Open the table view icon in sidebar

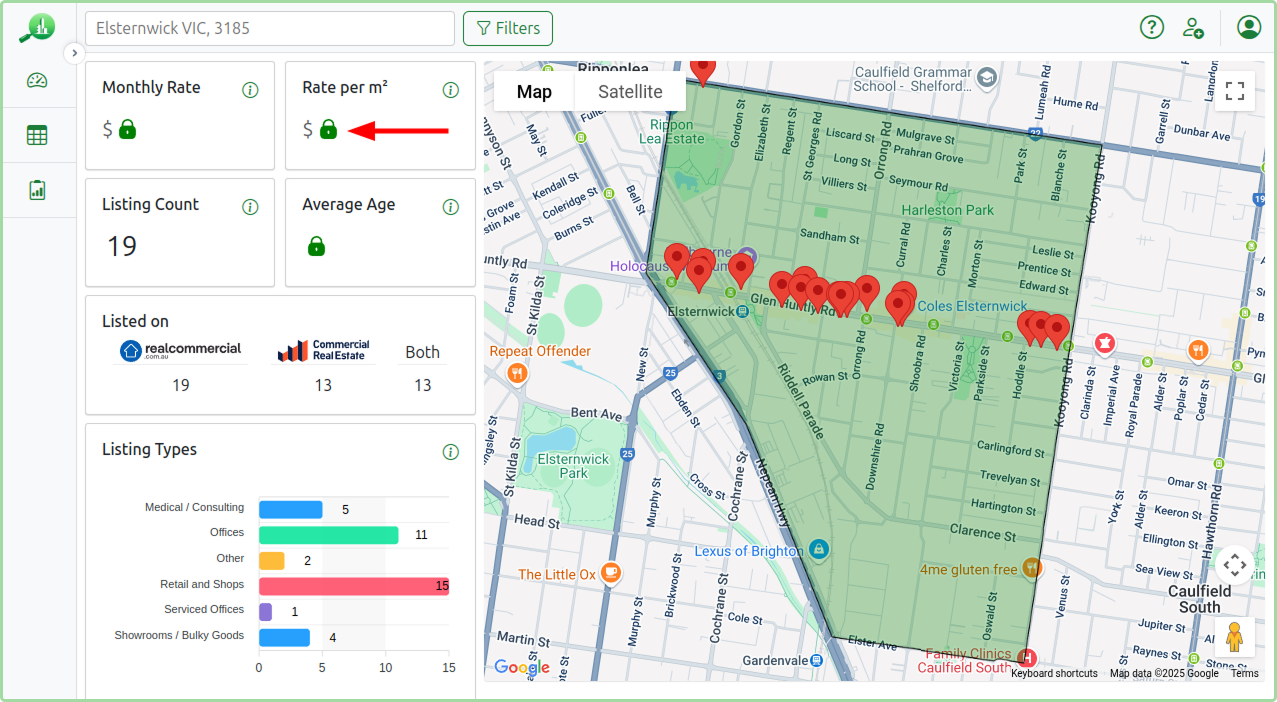(x=39, y=134)
